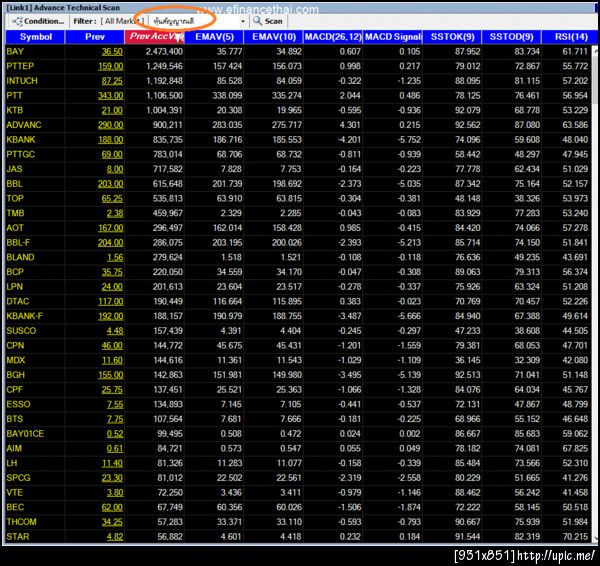
Task: Sort by the EMAV(10) column header
Action: [274, 37]
